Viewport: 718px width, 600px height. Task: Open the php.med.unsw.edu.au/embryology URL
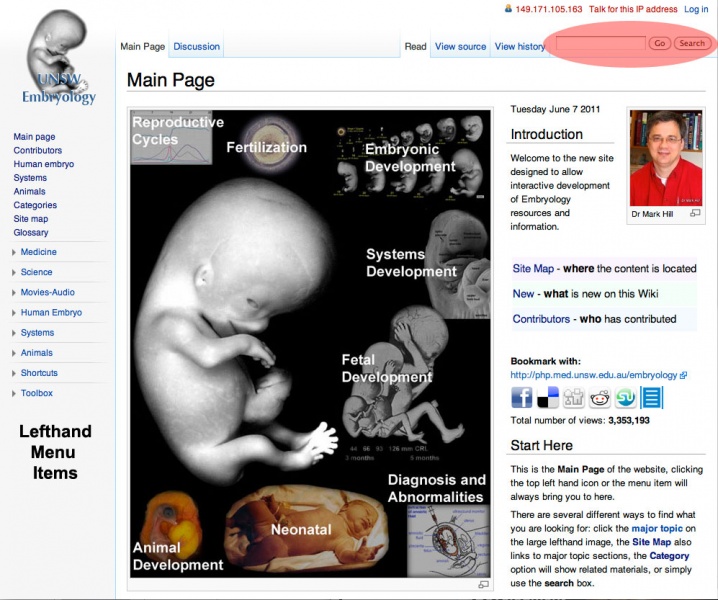(x=594, y=375)
